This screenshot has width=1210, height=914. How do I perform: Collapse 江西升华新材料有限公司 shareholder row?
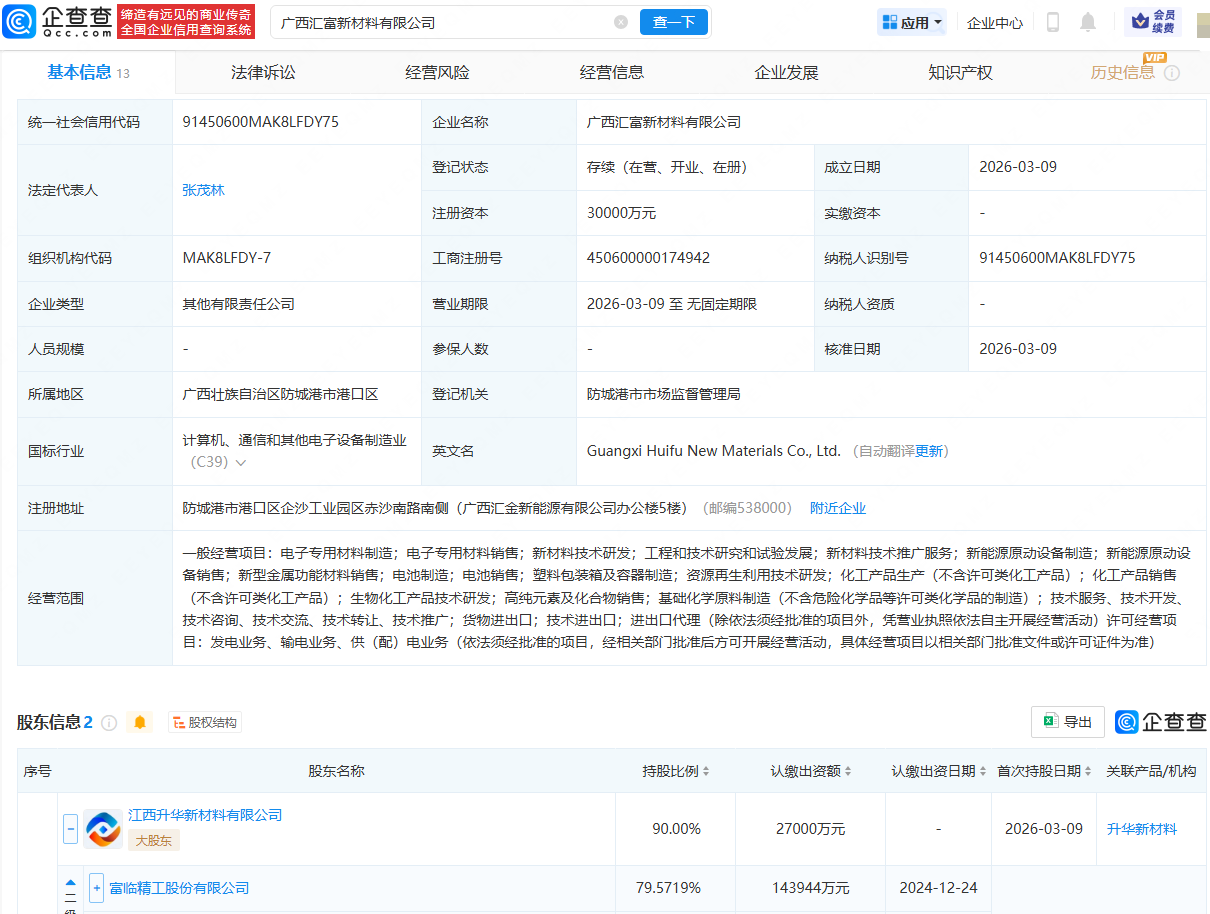click(70, 828)
